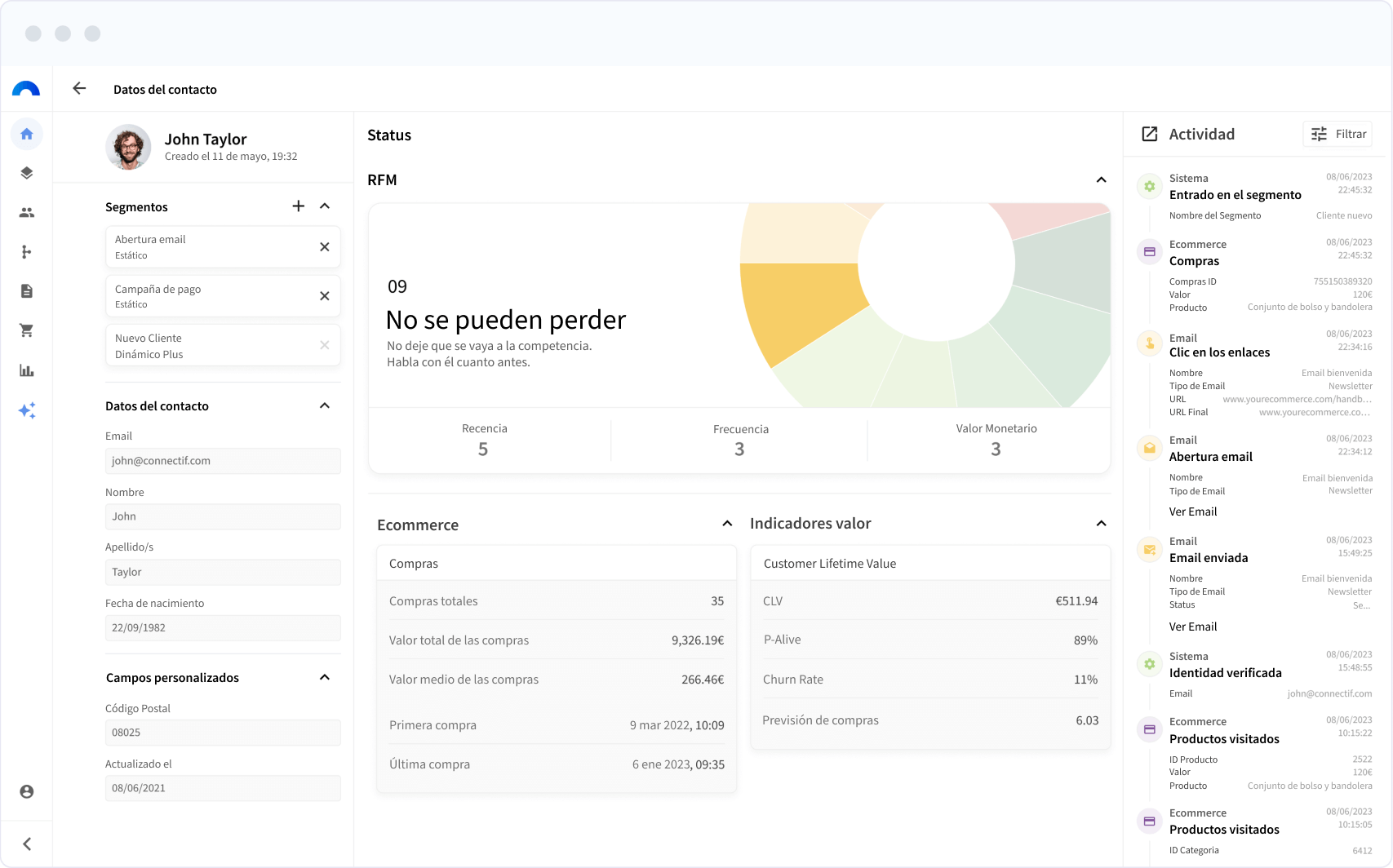Screen dimensions: 1393x868
Task: Collapse the Campos personalizados section
Action: click(325, 676)
